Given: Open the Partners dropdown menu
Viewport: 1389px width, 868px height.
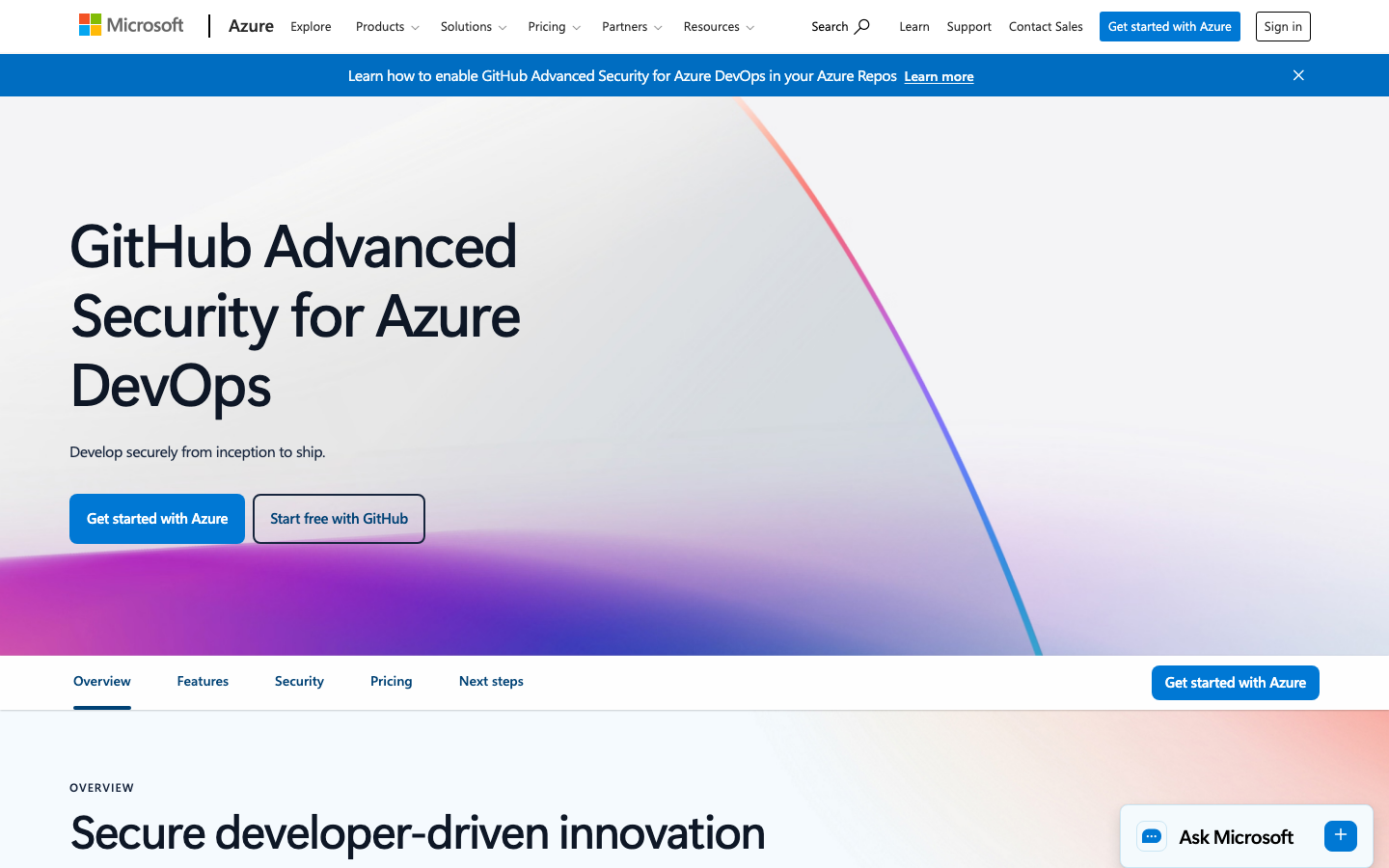Looking at the screenshot, I should pos(632,26).
